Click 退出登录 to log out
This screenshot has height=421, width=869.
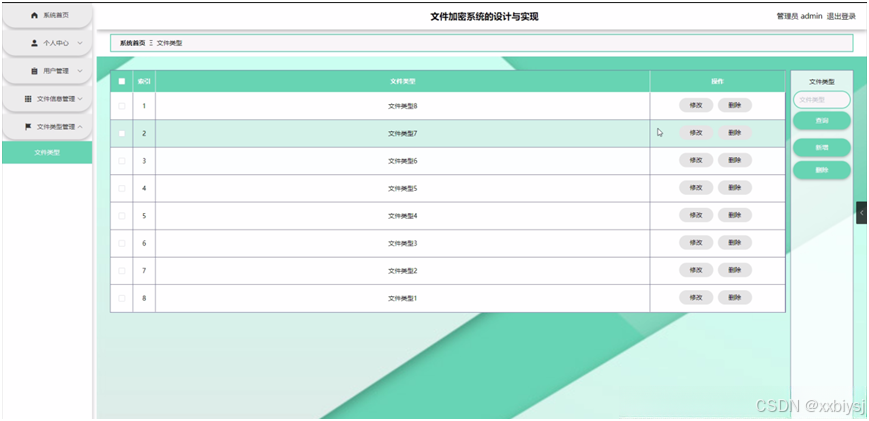click(x=841, y=17)
